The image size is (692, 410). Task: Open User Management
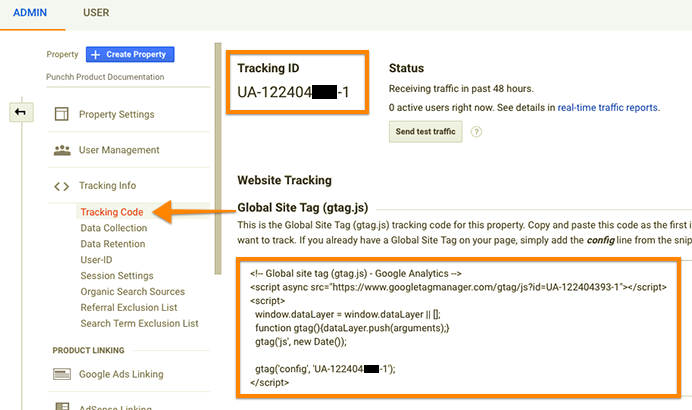(119, 150)
